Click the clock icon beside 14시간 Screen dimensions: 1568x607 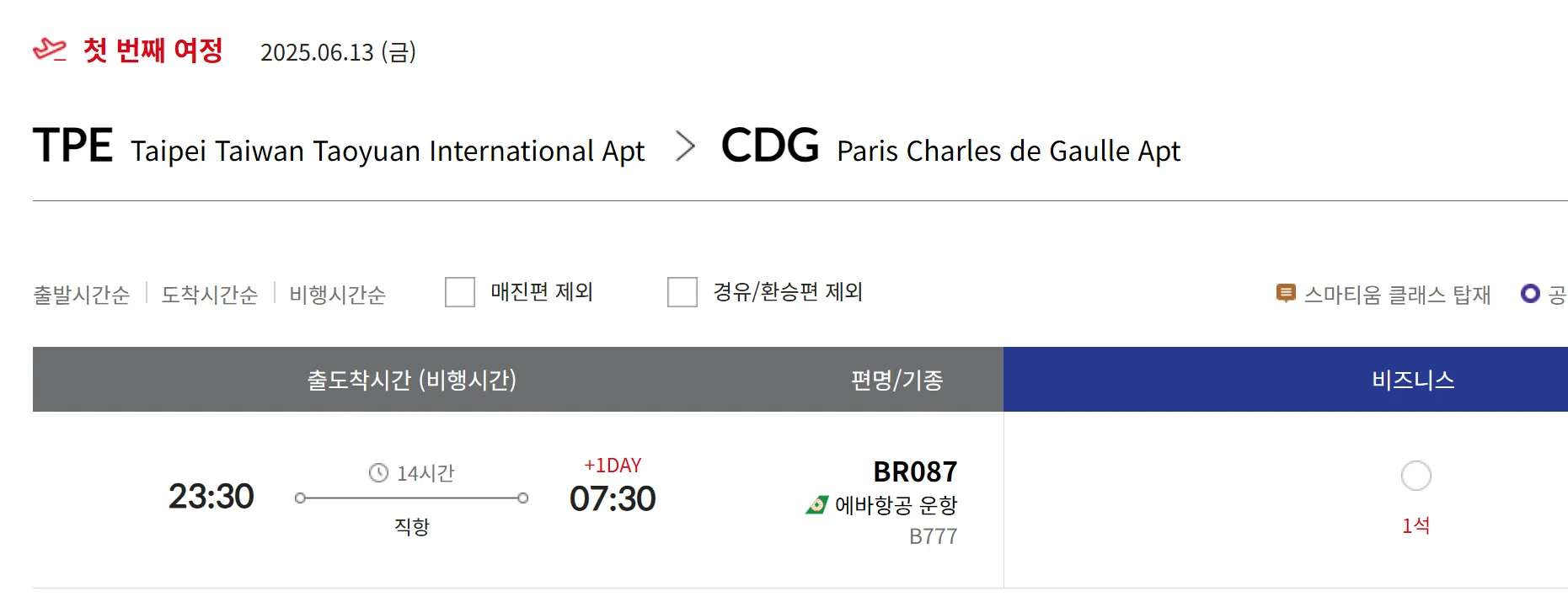tap(378, 473)
